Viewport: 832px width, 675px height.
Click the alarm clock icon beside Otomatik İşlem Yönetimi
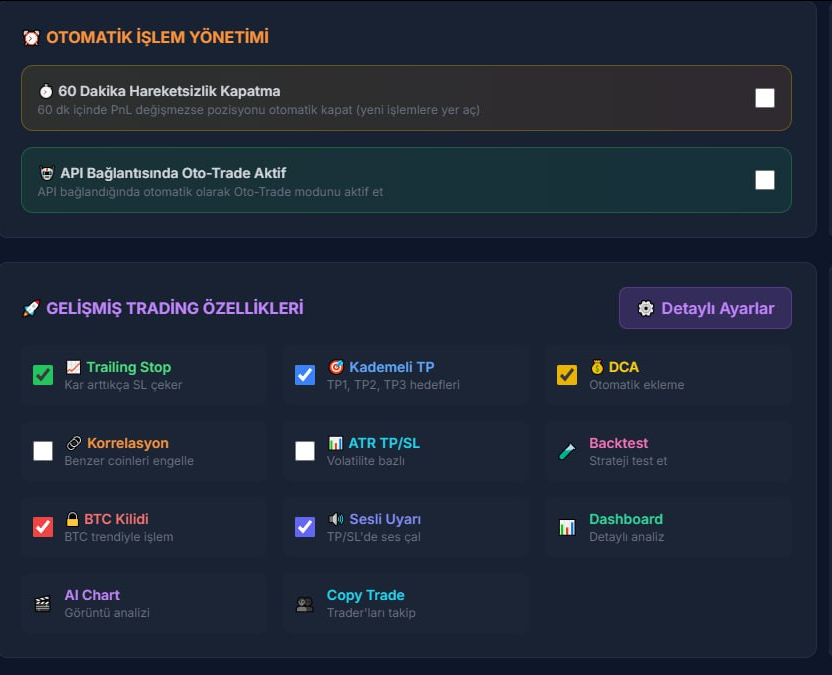[x=31, y=38]
